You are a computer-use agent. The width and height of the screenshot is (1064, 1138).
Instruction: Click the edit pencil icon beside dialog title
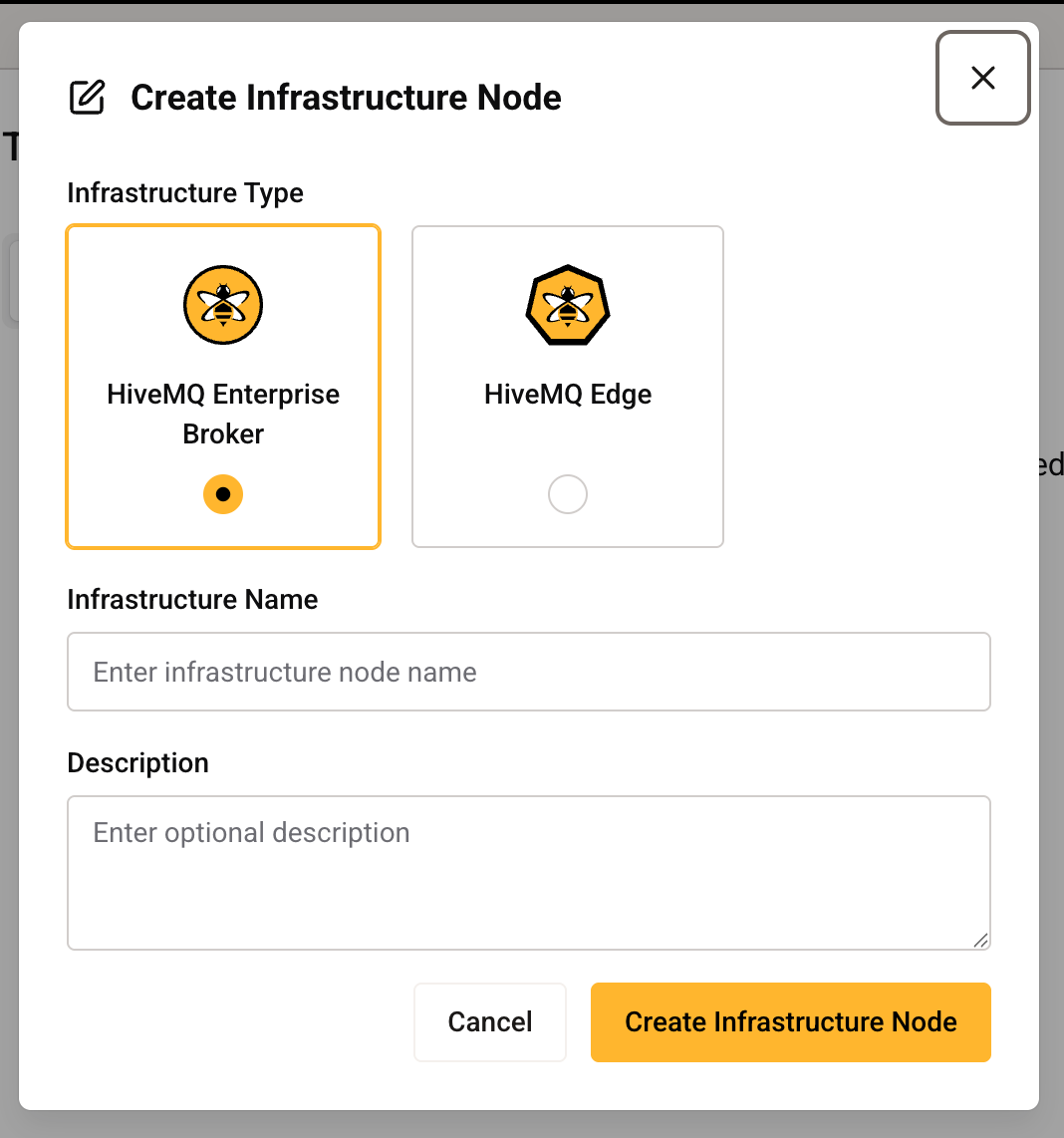pos(87,98)
